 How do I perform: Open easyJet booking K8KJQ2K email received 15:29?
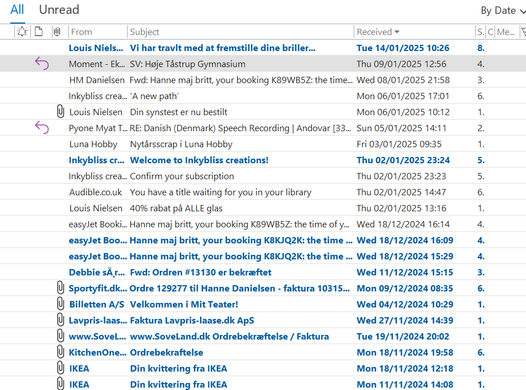pos(263,257)
